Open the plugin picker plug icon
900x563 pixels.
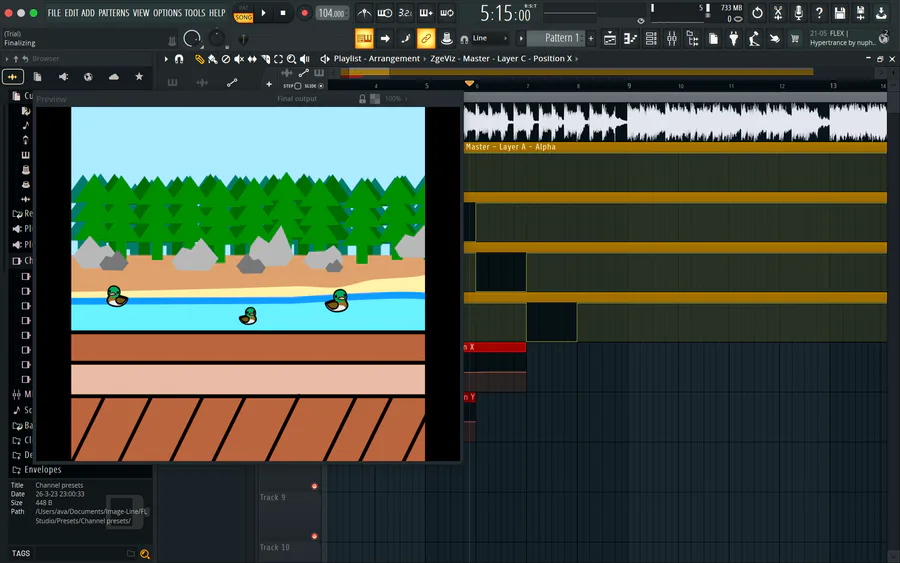click(x=734, y=38)
